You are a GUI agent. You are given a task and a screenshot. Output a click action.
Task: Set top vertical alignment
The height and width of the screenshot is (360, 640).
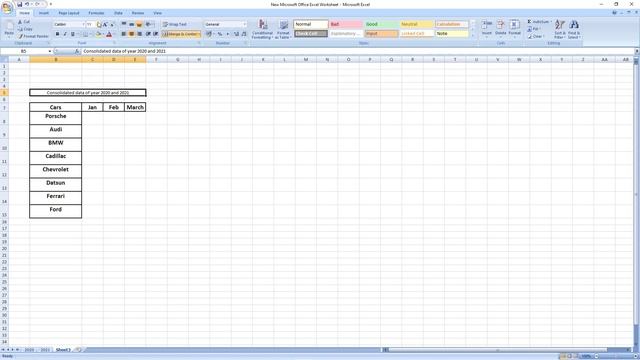click(x=124, y=24)
